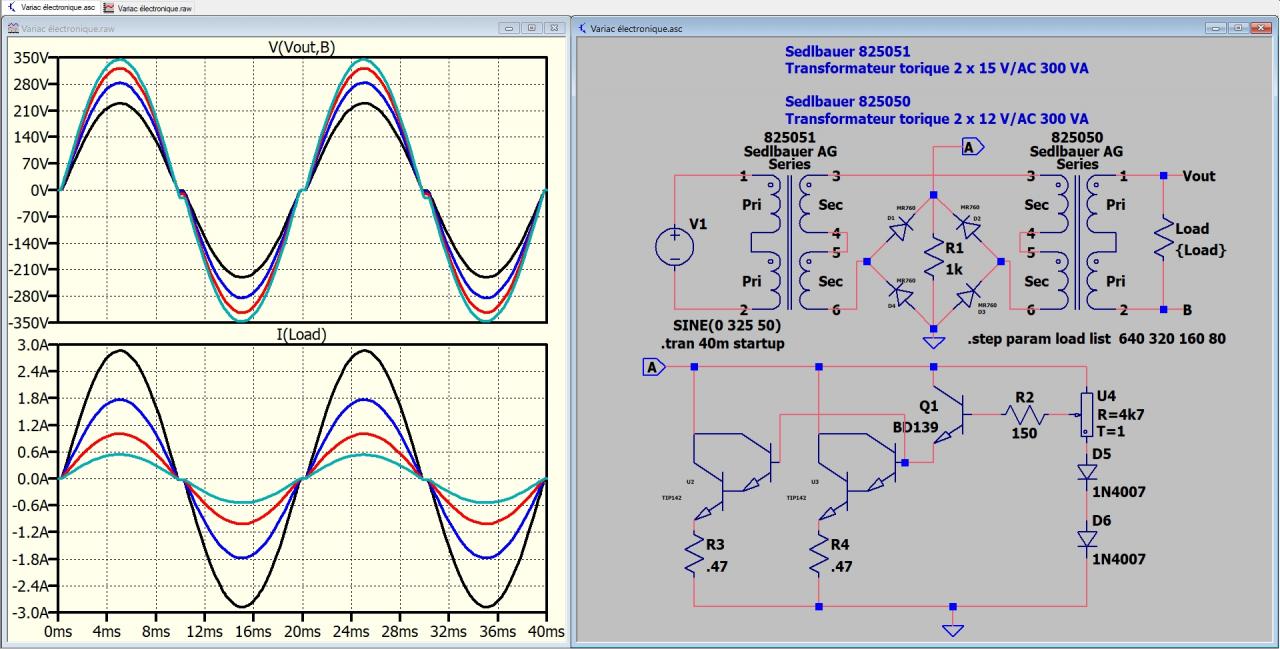This screenshot has height=649, width=1280.
Task: Select resistor R2 symbol
Action: tap(1023, 416)
